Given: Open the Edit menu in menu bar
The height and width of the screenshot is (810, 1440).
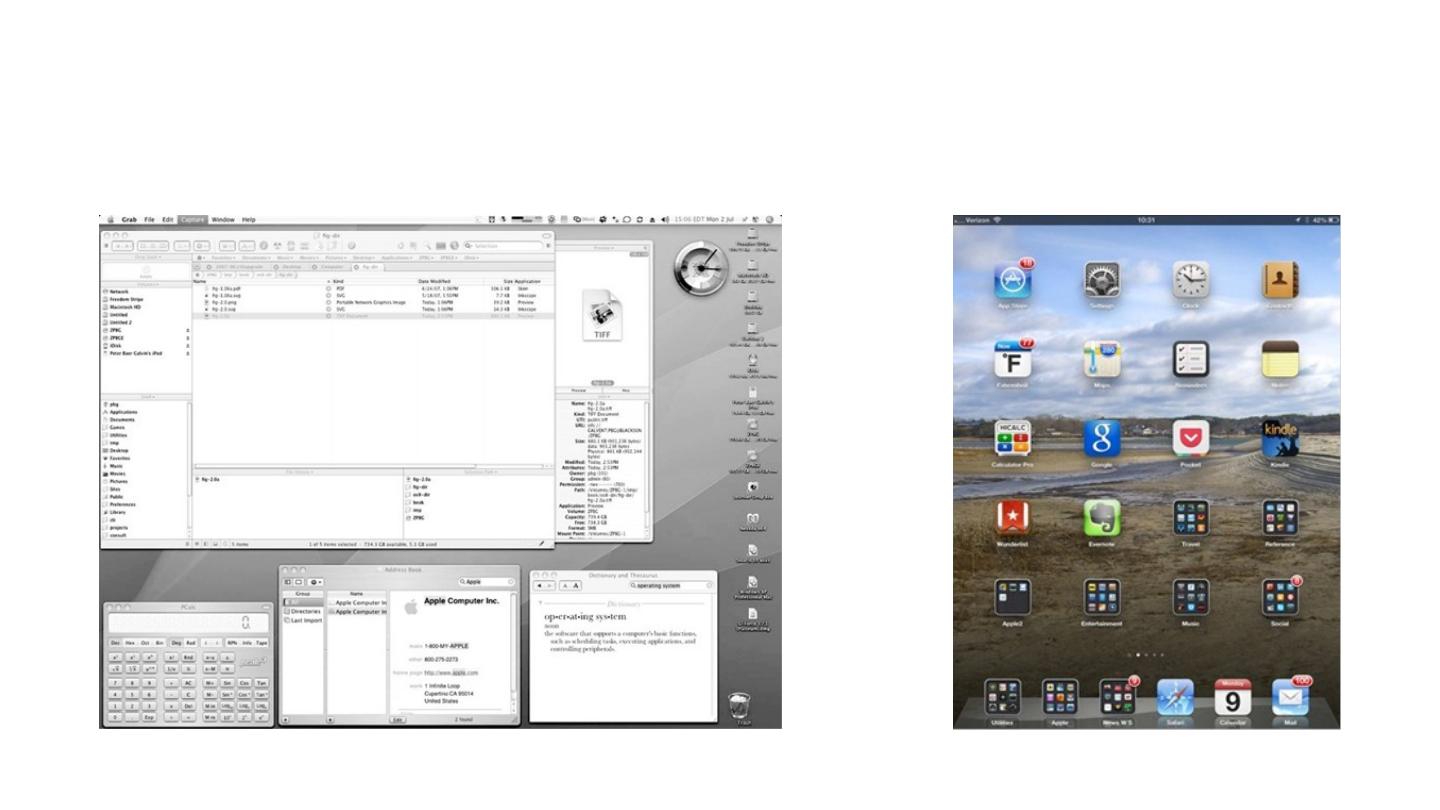Looking at the screenshot, I should pos(168,219).
